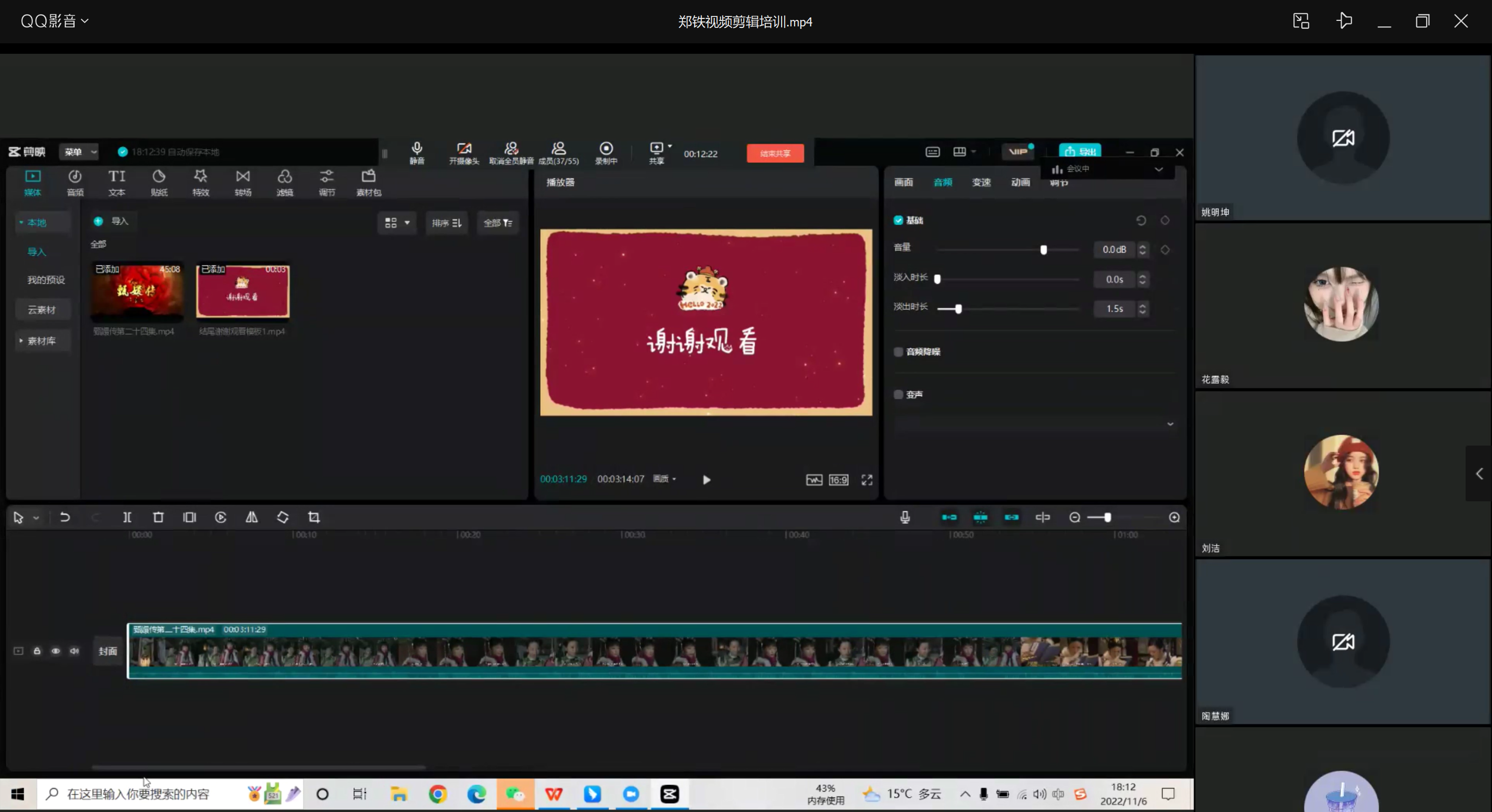This screenshot has height=812, width=1492.
Task: Open the 变声 voice effect dropdown
Action: pyautogui.click(x=1035, y=425)
